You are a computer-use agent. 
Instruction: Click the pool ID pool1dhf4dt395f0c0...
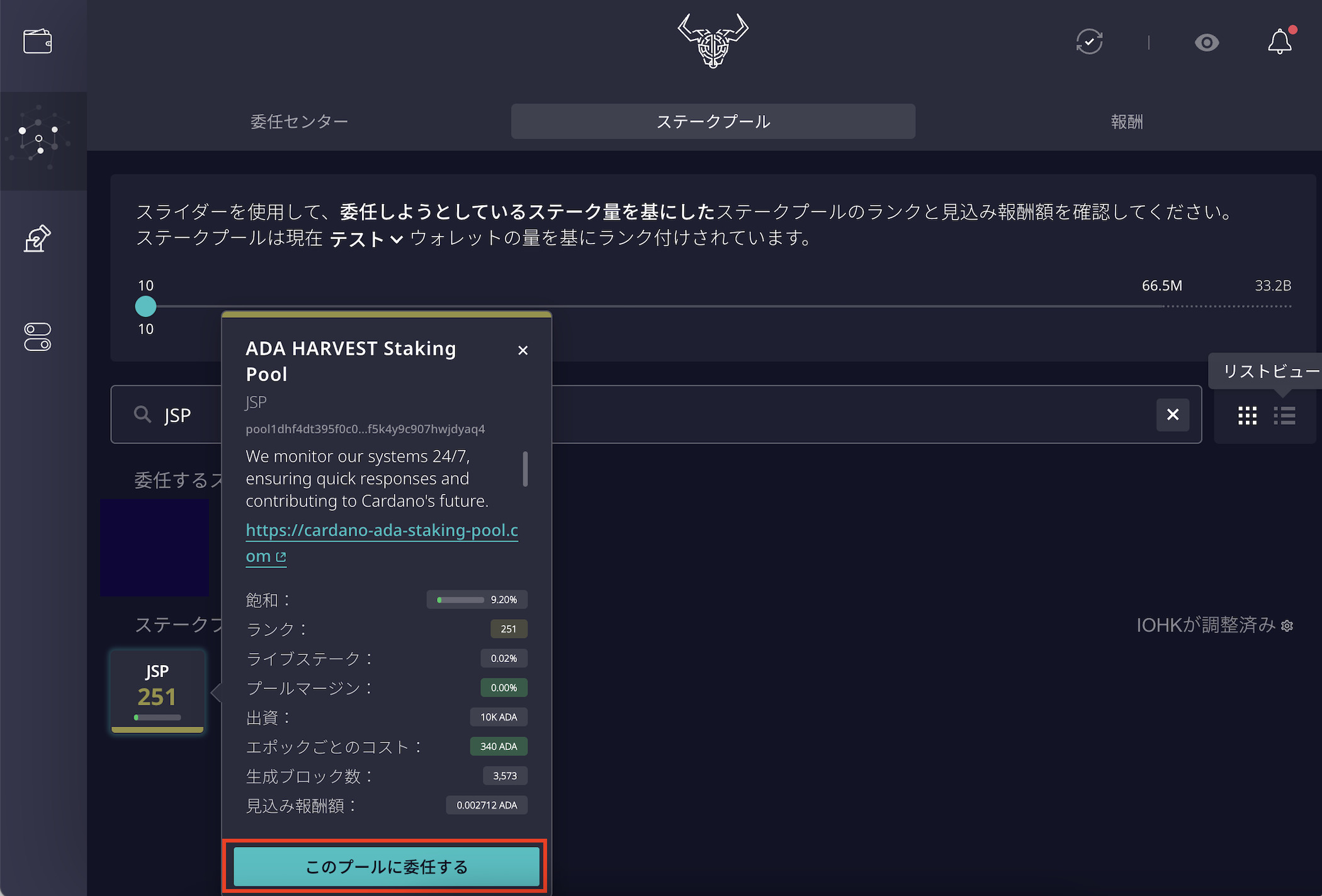click(x=365, y=429)
